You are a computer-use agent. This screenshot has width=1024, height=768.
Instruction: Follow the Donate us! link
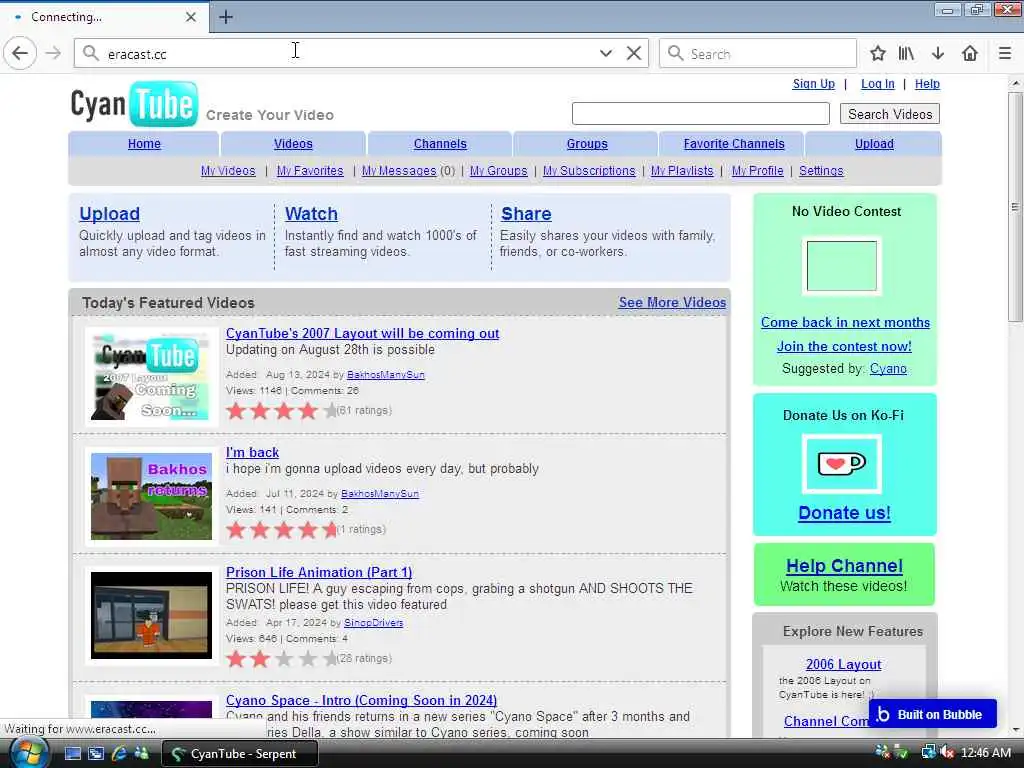tap(844, 513)
